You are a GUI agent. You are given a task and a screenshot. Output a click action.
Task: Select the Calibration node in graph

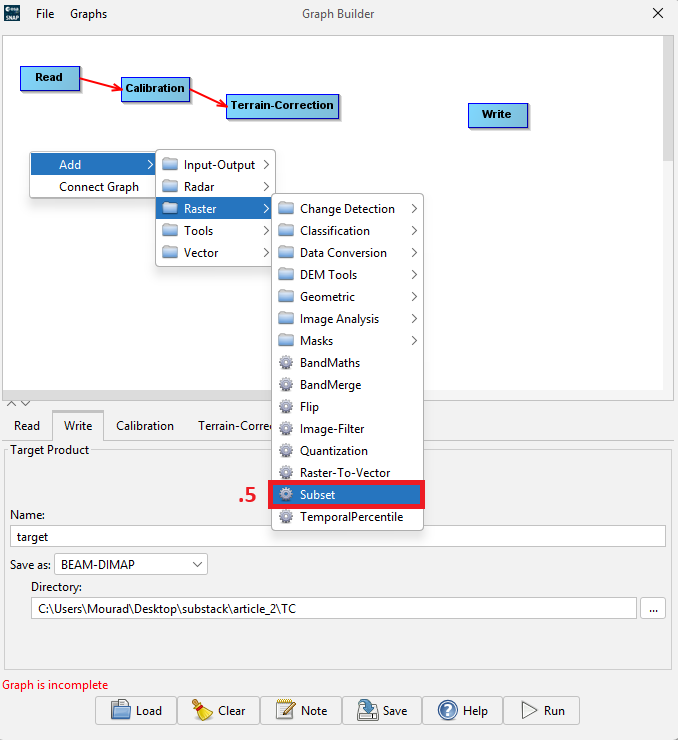click(x=155, y=89)
